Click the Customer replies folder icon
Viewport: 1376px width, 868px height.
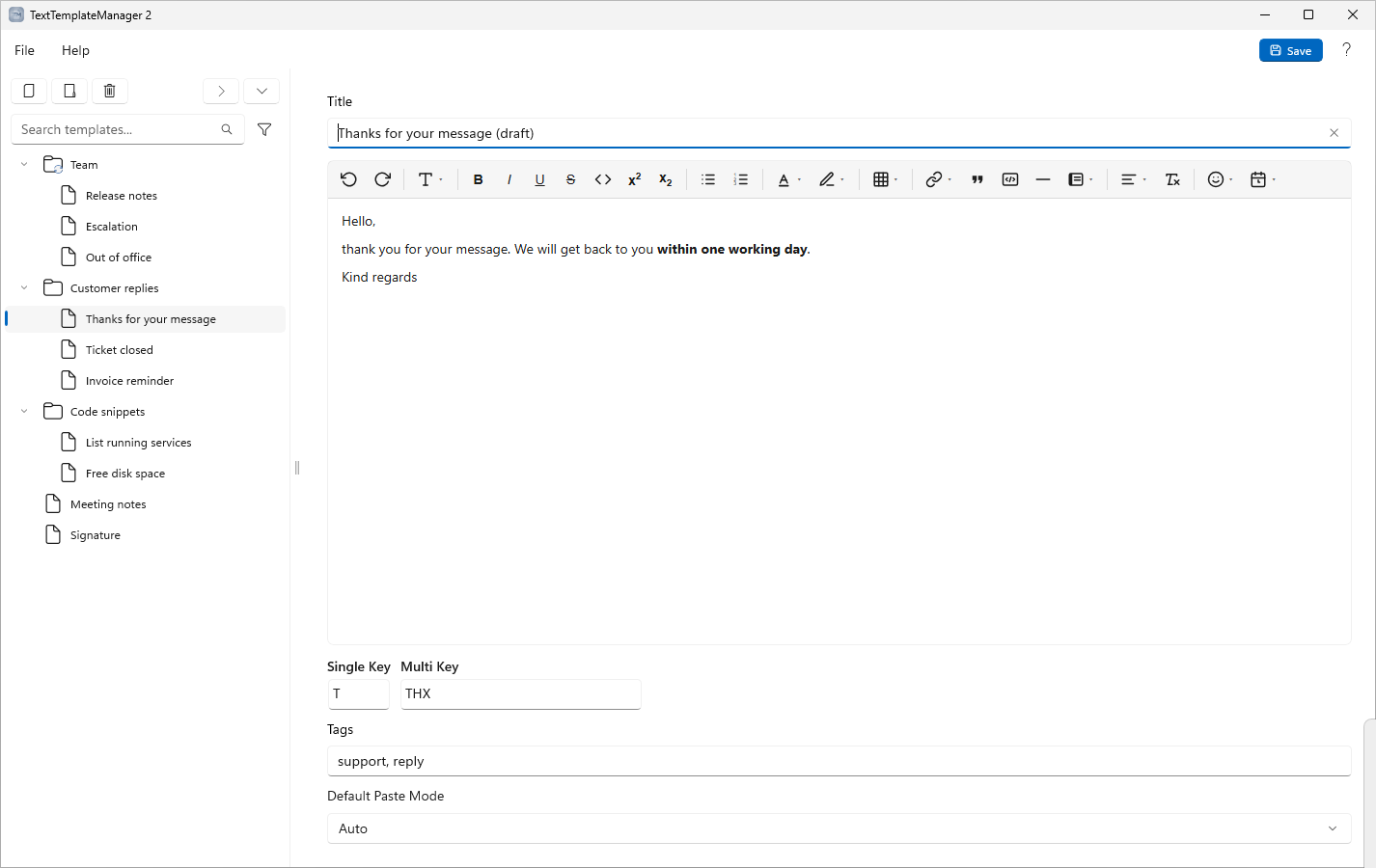53,288
